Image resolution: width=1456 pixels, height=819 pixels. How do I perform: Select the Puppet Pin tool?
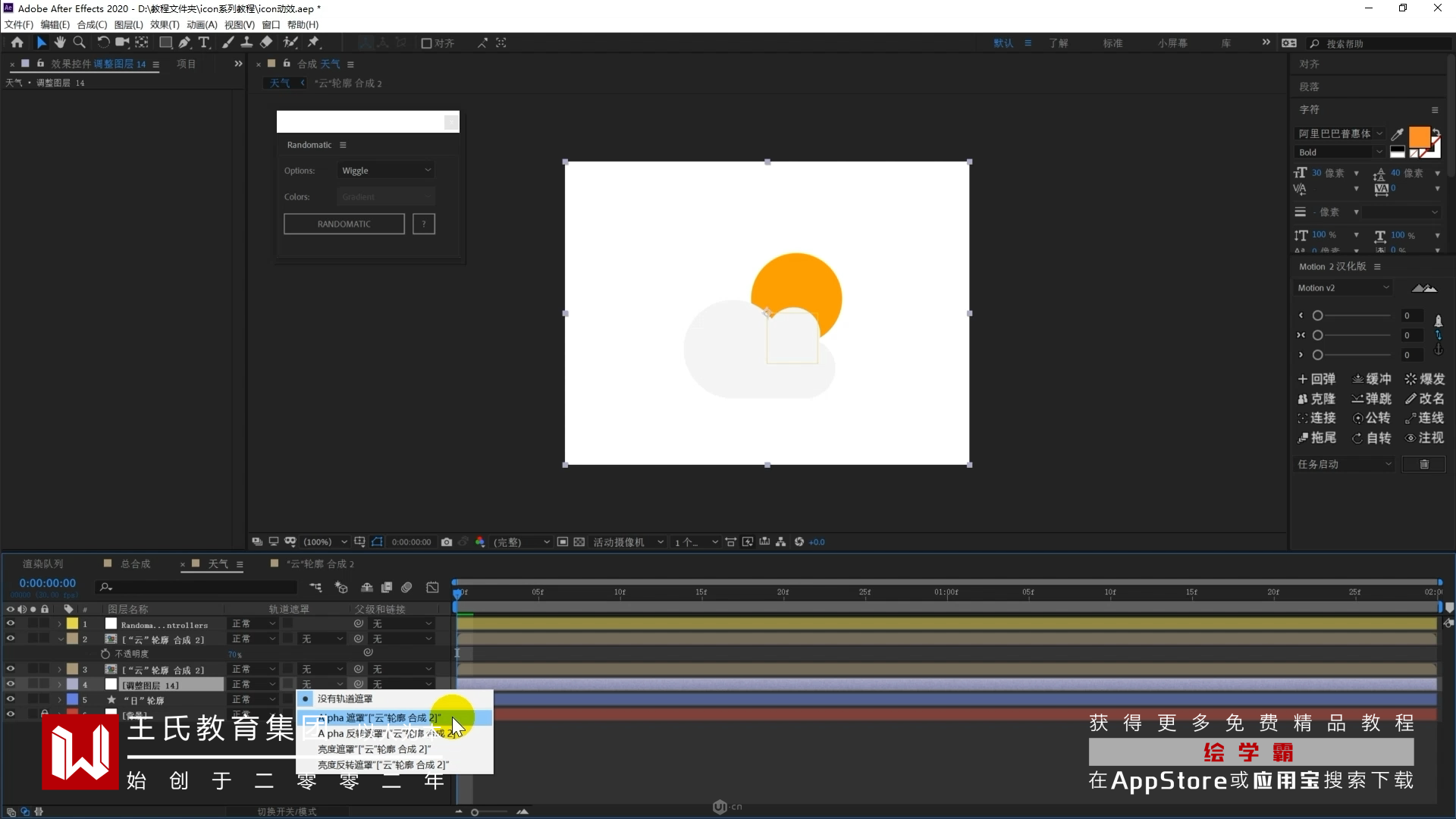pos(313,43)
